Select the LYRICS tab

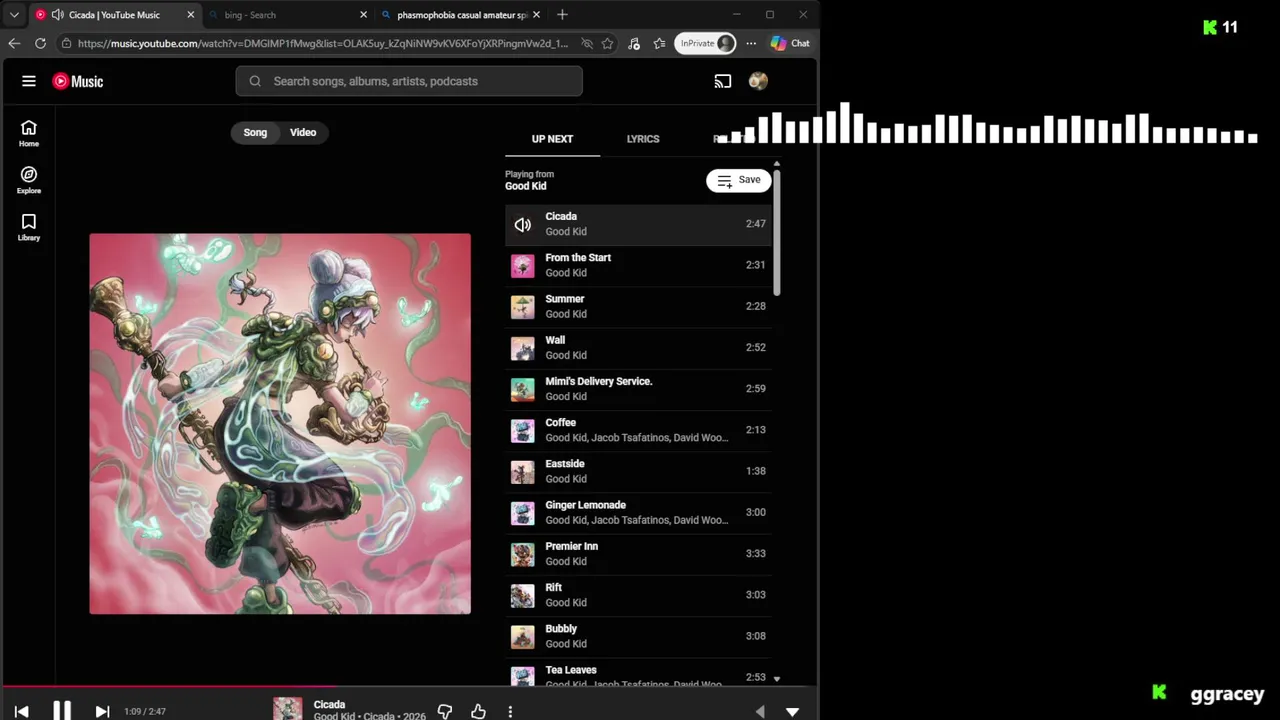[643, 139]
